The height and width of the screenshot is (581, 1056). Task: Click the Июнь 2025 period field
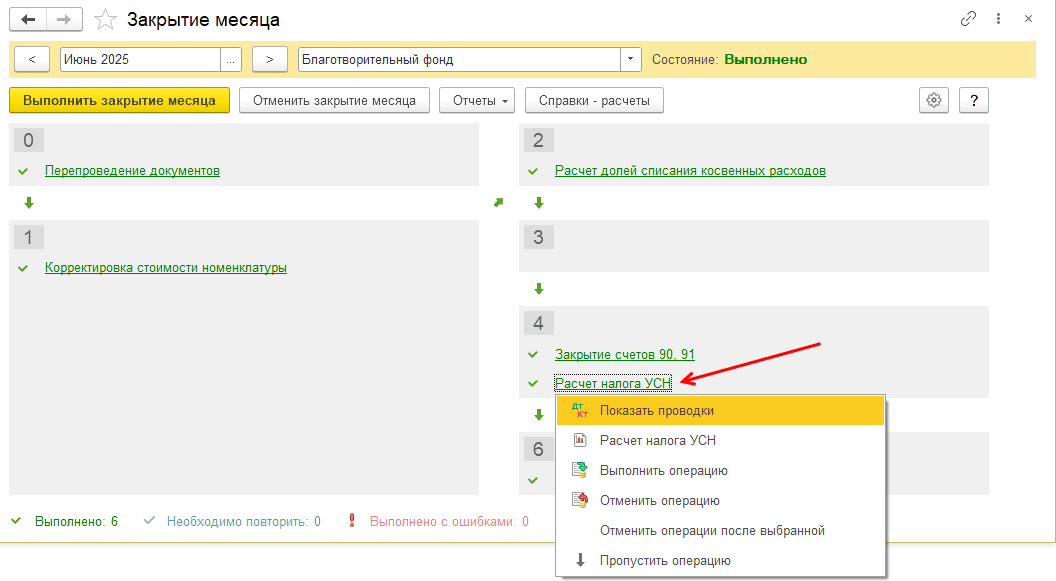[x=140, y=59]
